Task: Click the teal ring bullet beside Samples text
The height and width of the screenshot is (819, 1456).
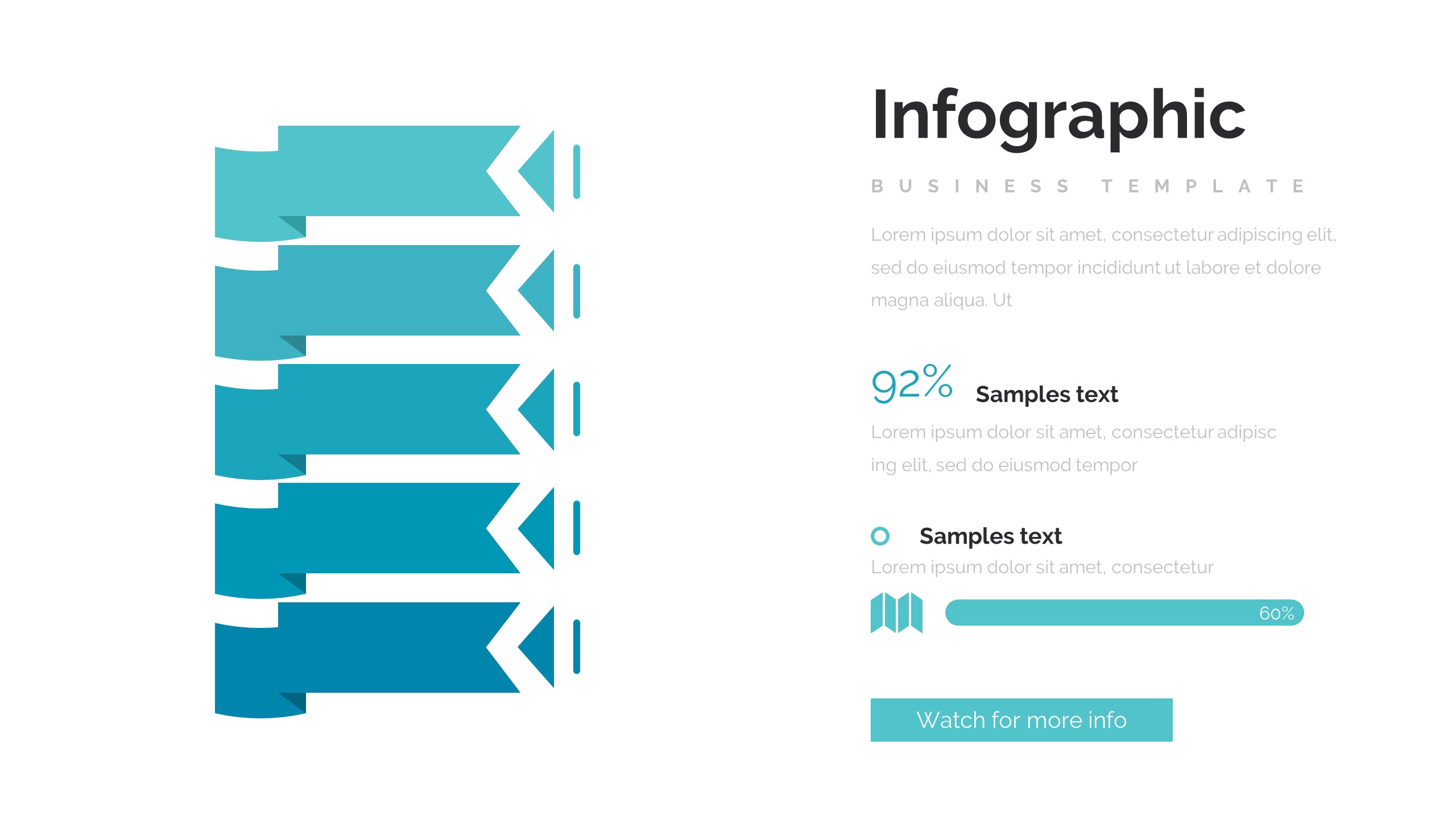Action: (x=880, y=536)
